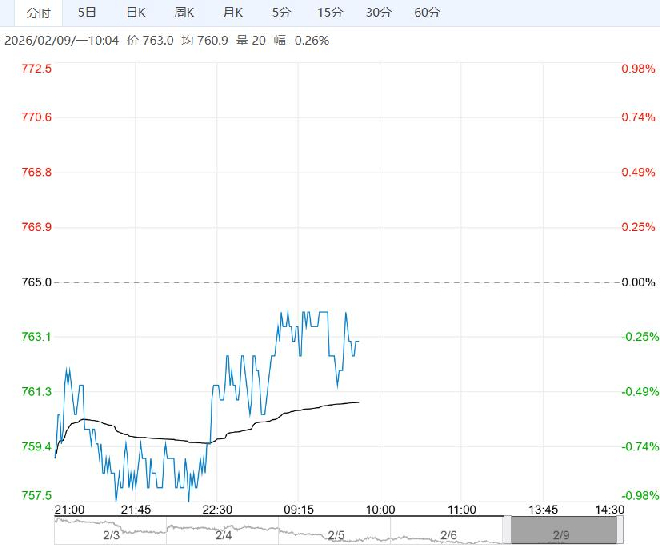Open the 月K monthly chart tab
The height and width of the screenshot is (546, 660).
click(x=233, y=13)
